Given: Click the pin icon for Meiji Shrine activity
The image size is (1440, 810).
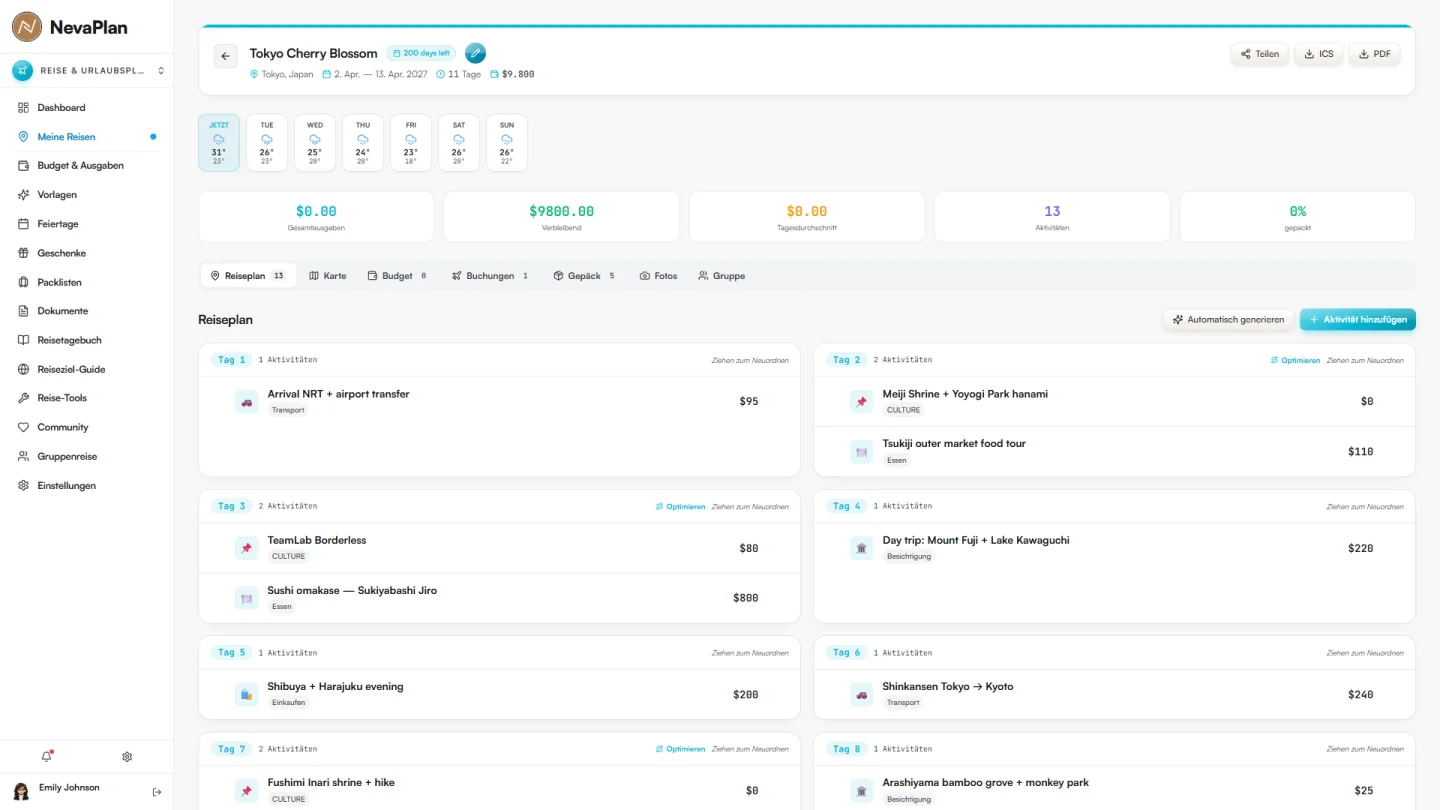Looking at the screenshot, I should click(861, 402).
